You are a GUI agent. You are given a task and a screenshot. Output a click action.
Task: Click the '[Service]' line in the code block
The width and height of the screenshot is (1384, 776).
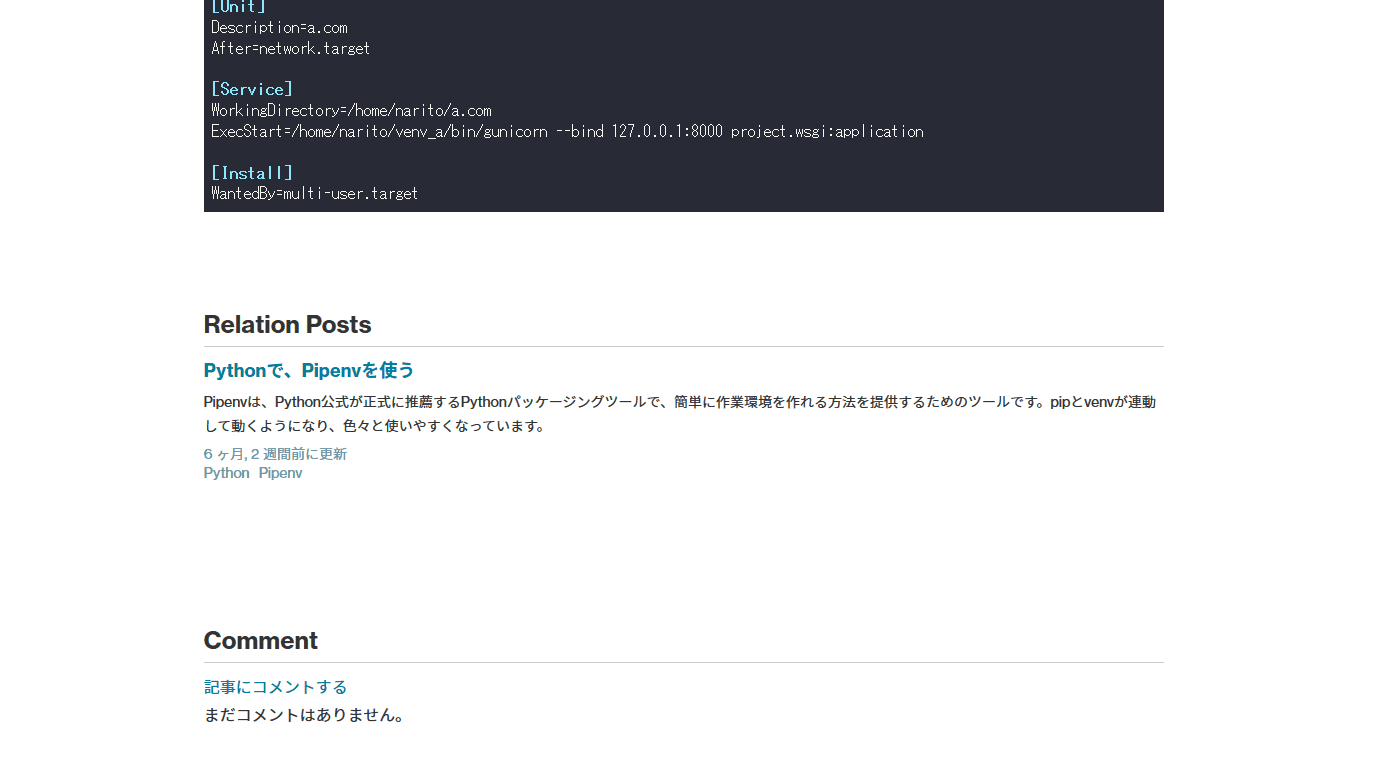pos(252,89)
